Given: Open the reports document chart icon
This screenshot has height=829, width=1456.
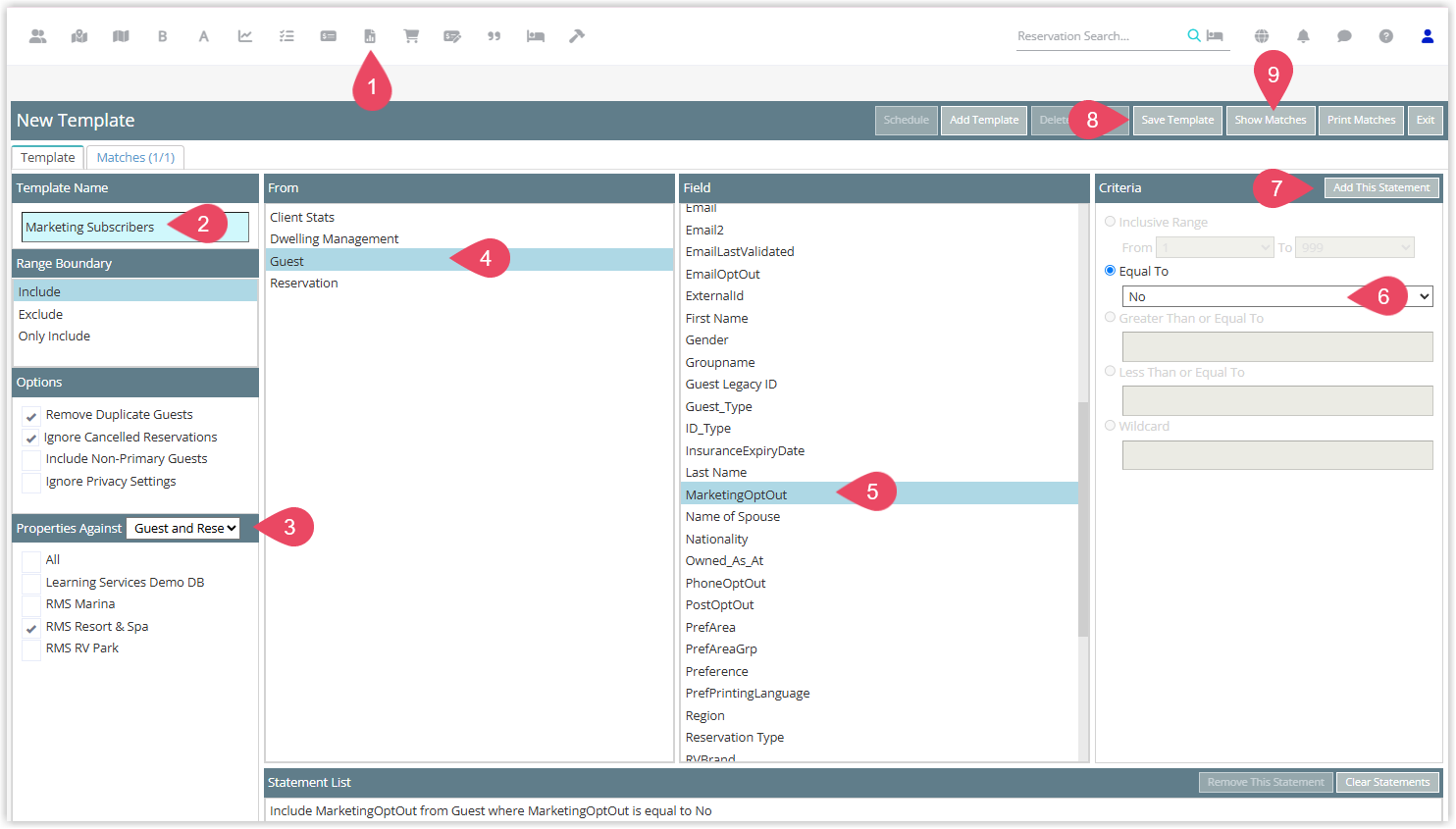Looking at the screenshot, I should 370,36.
